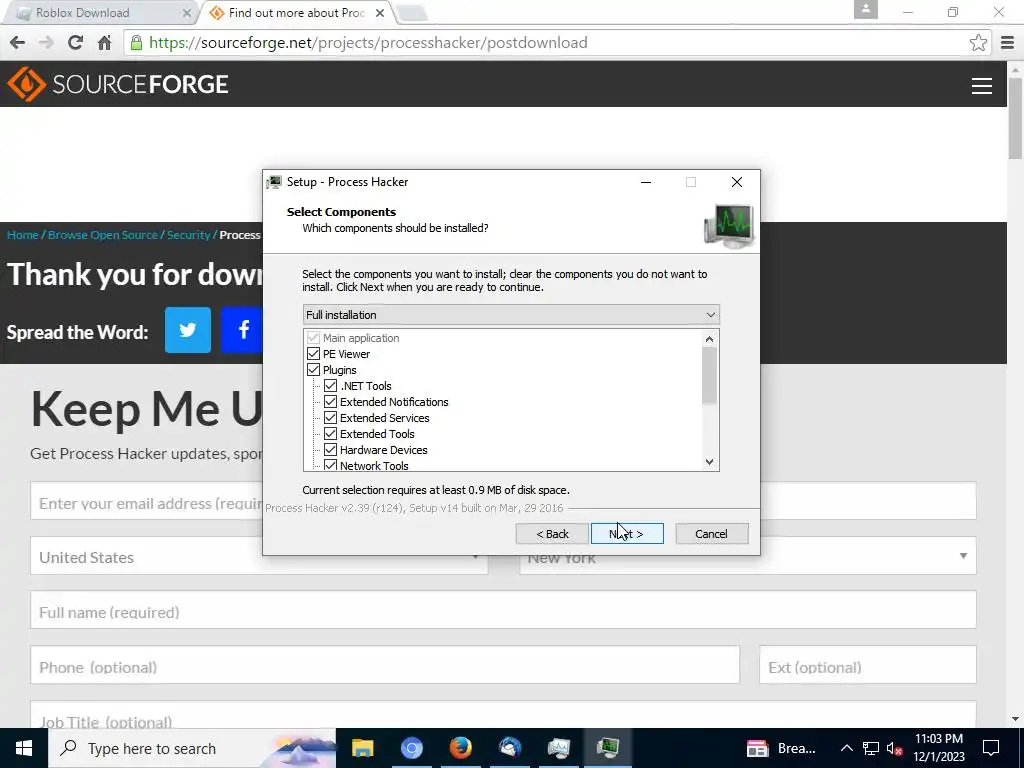
Task: Open the Windows Start menu
Action: pyautogui.click(x=24, y=748)
